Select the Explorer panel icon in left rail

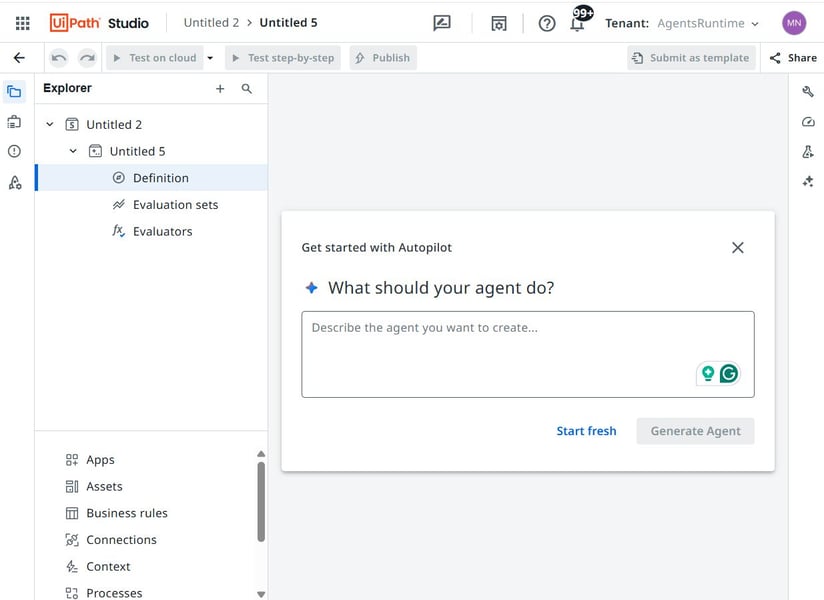pyautogui.click(x=14, y=92)
